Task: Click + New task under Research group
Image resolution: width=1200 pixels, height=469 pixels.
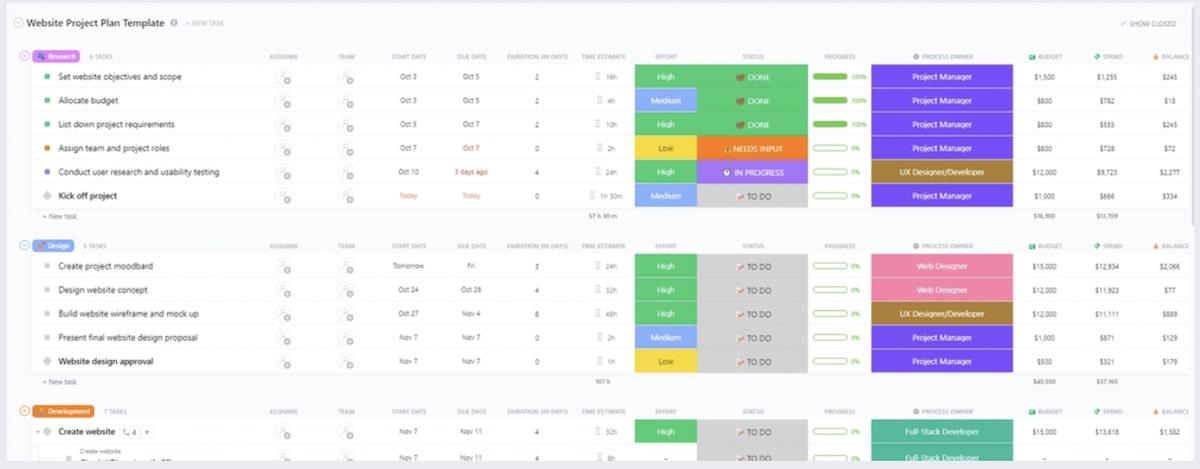Action: tap(60, 215)
